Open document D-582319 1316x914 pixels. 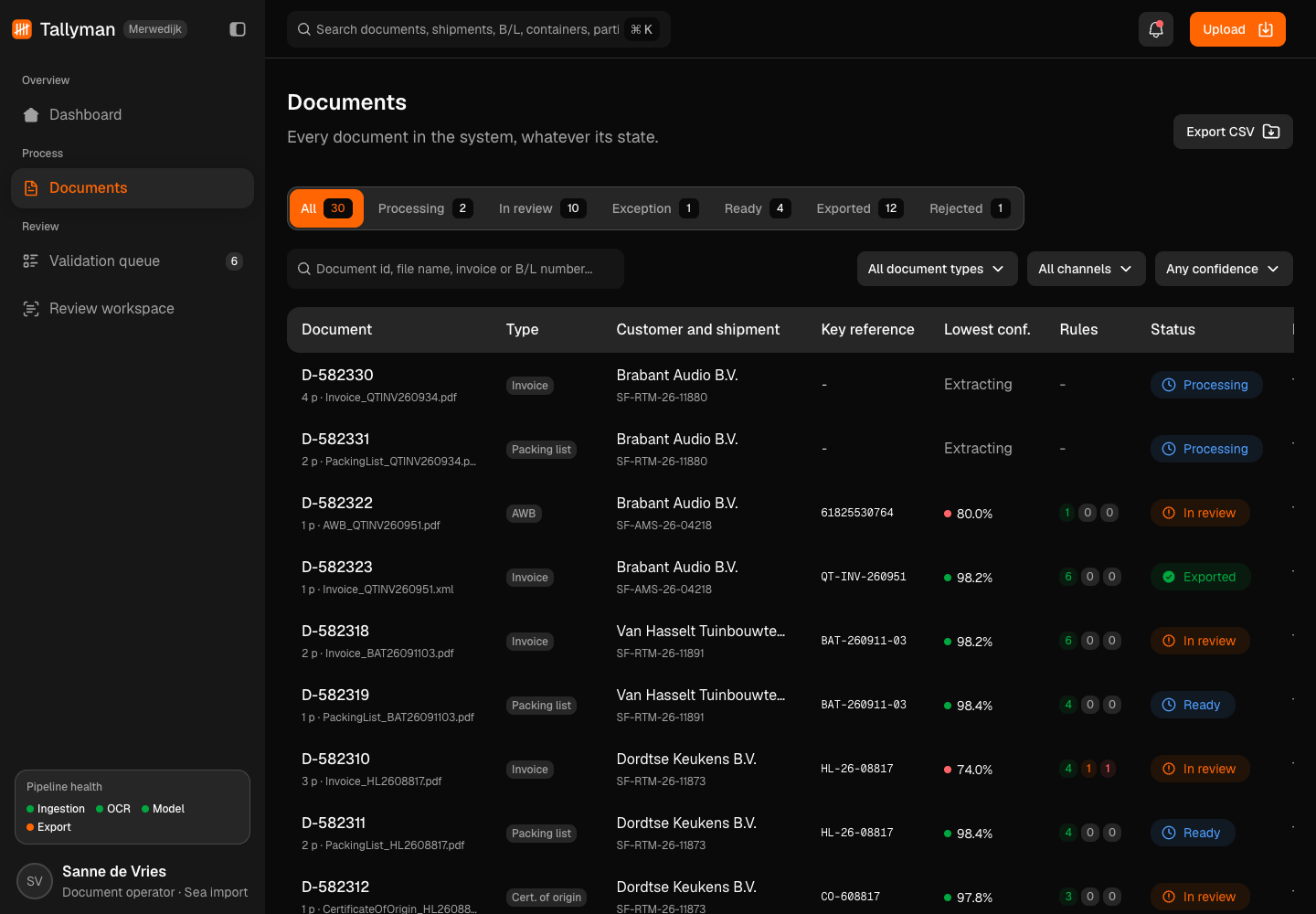click(335, 696)
